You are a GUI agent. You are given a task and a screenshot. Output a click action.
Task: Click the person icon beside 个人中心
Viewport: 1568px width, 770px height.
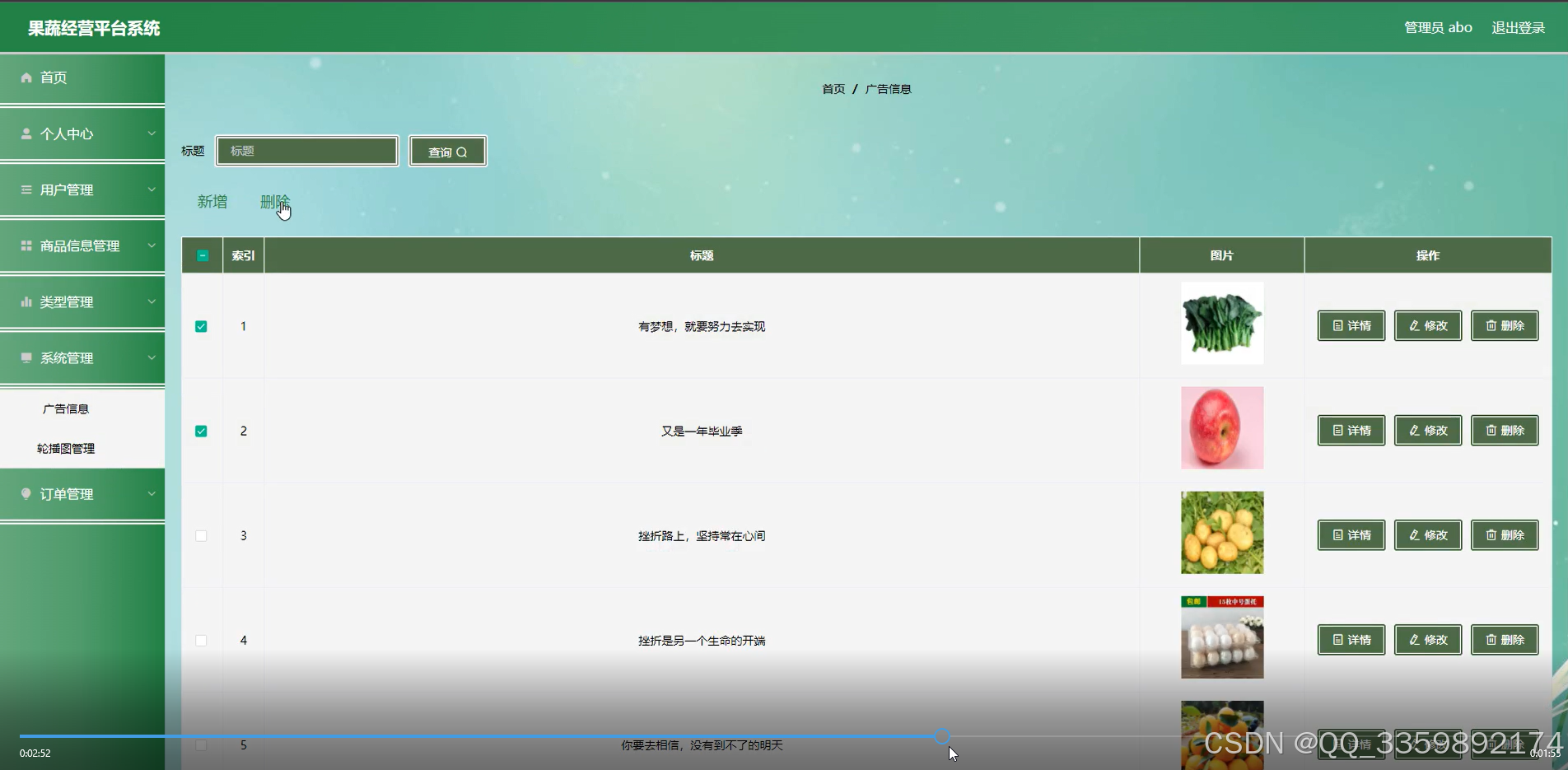[26, 133]
